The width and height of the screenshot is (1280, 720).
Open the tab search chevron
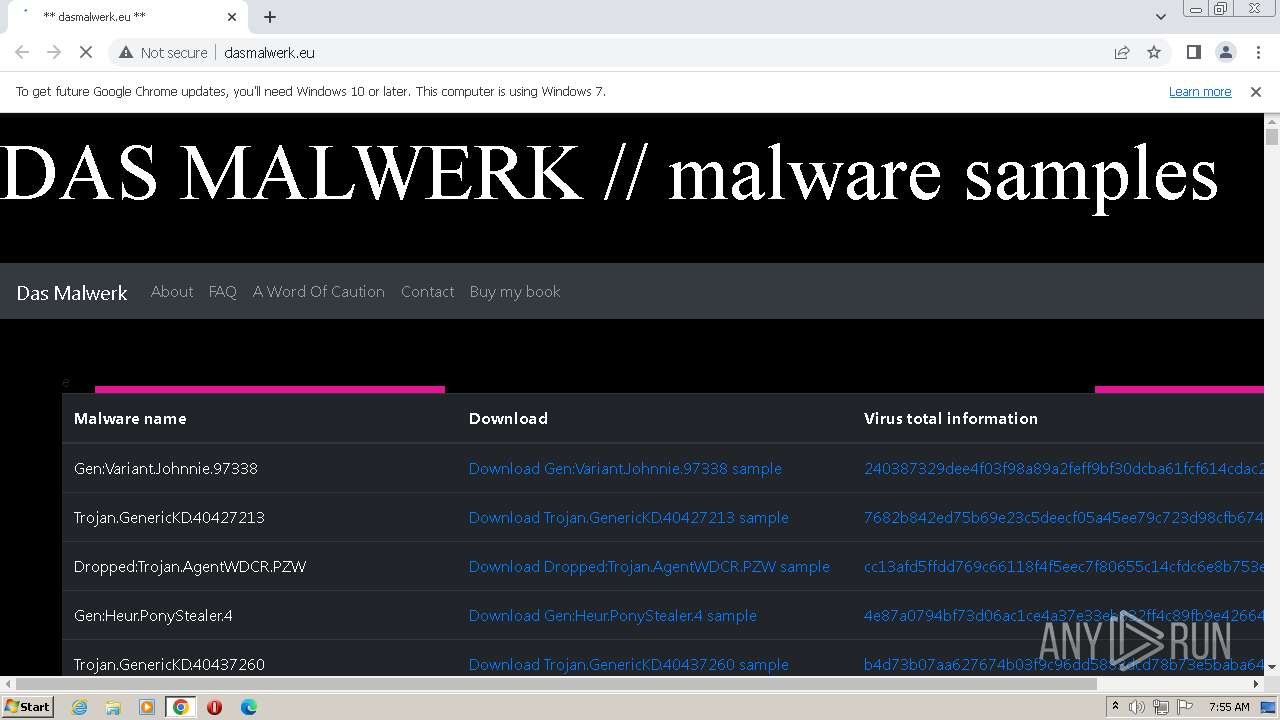point(1160,17)
